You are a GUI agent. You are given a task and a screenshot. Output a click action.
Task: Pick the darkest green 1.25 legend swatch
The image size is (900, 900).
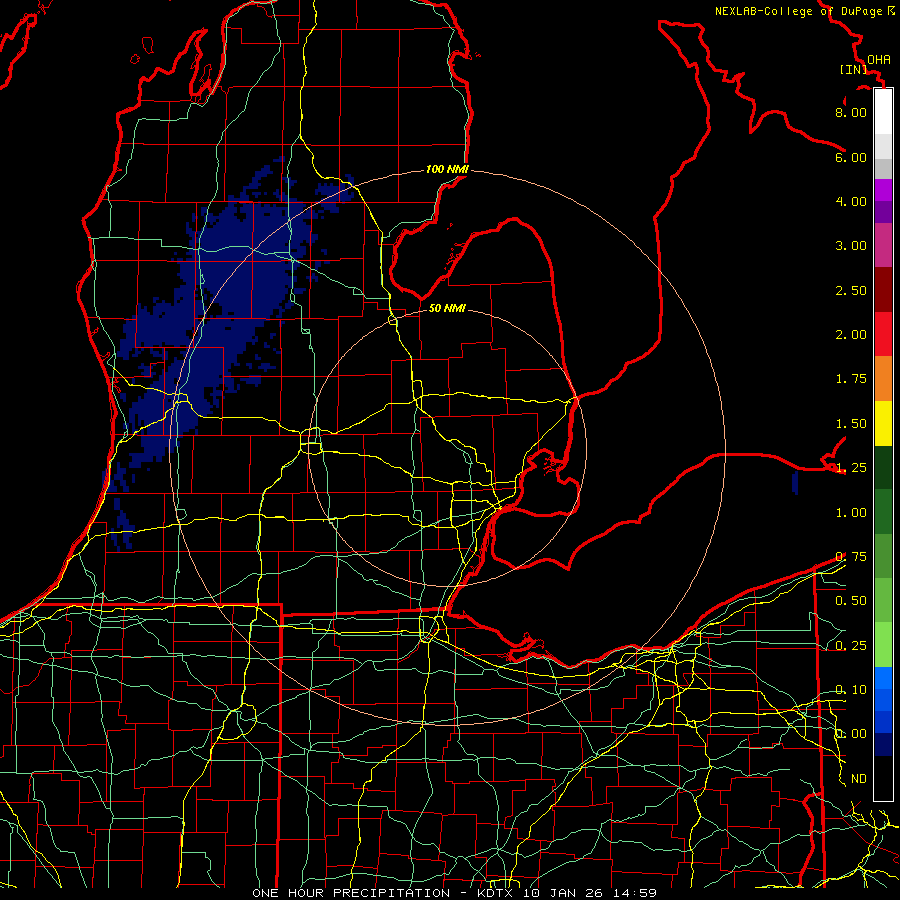[x=883, y=467]
